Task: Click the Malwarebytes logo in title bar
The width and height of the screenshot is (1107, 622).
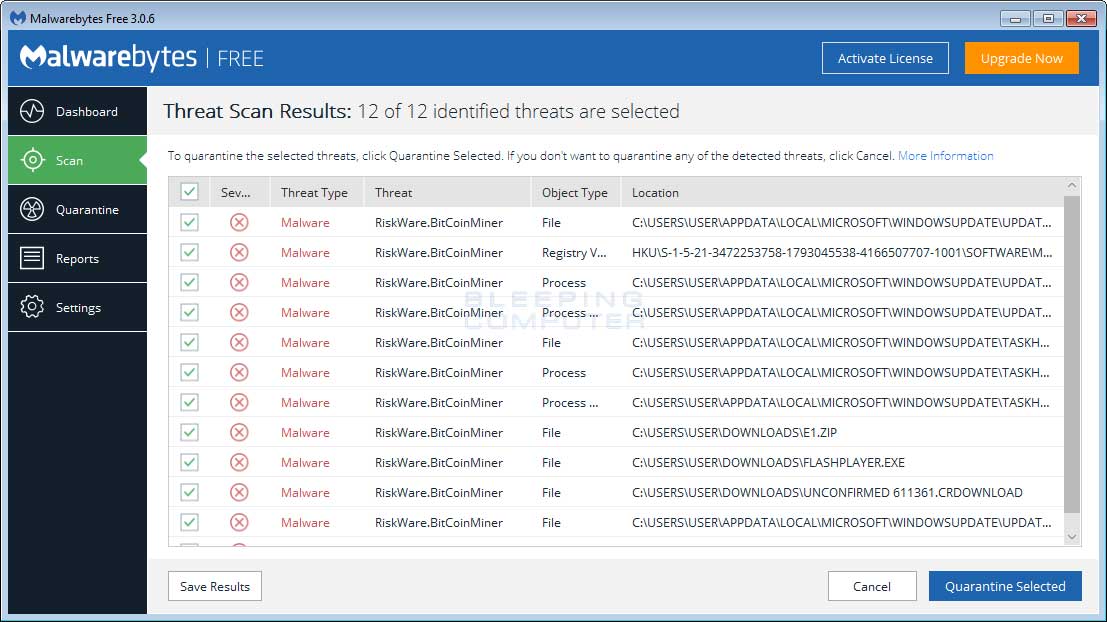Action: (x=18, y=18)
